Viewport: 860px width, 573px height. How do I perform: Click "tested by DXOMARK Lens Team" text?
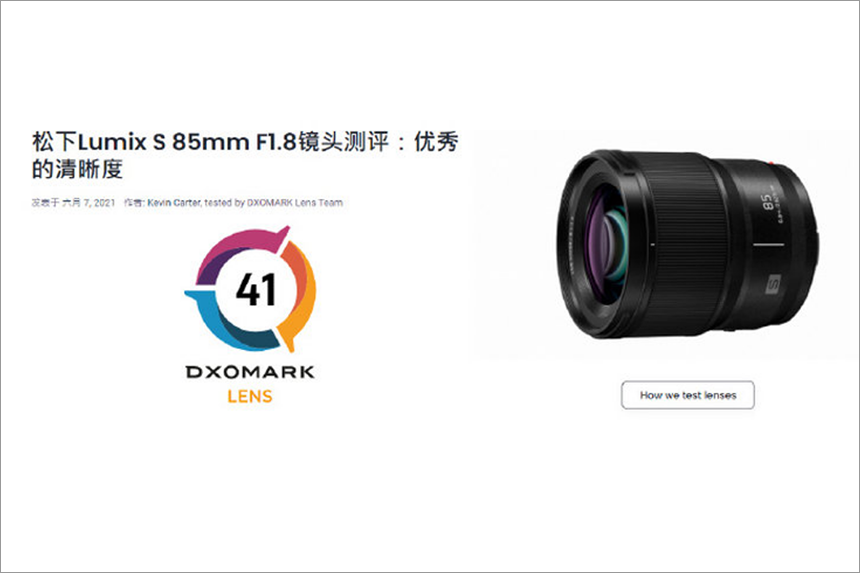pos(274,202)
